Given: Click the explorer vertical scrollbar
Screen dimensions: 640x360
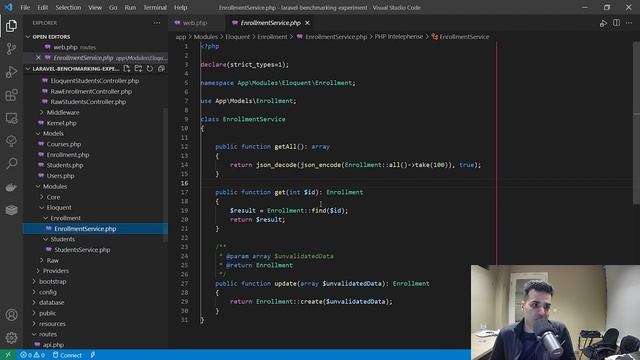Looking at the screenshot, I should [x=166, y=176].
